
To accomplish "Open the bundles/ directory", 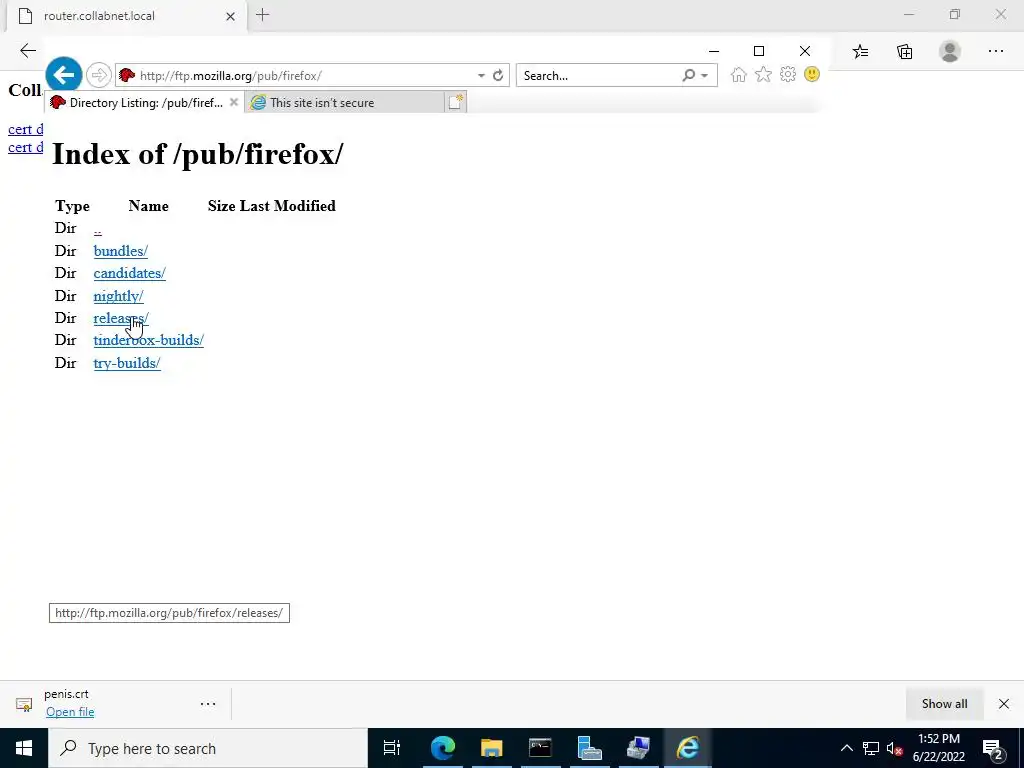I will 120,251.
